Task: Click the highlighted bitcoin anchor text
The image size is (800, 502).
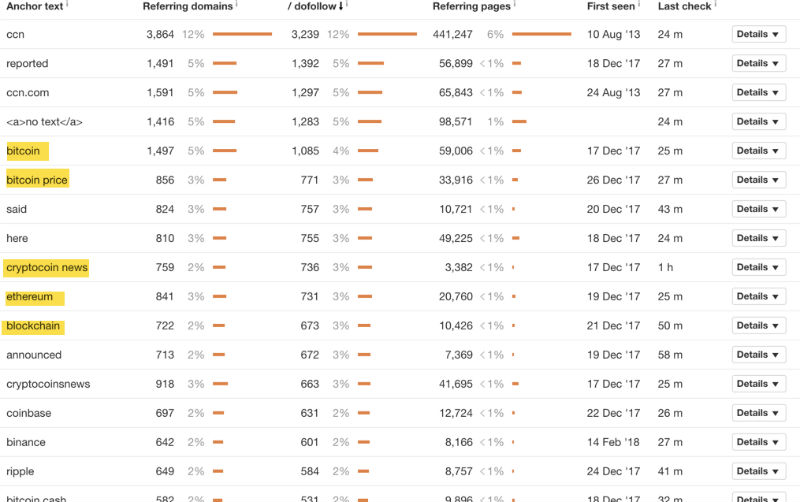Action: point(23,151)
